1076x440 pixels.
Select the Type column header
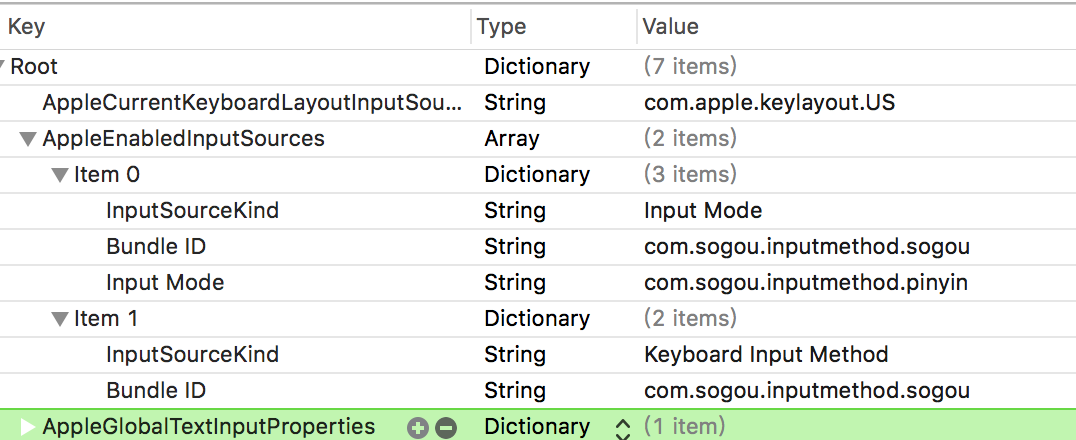click(502, 27)
